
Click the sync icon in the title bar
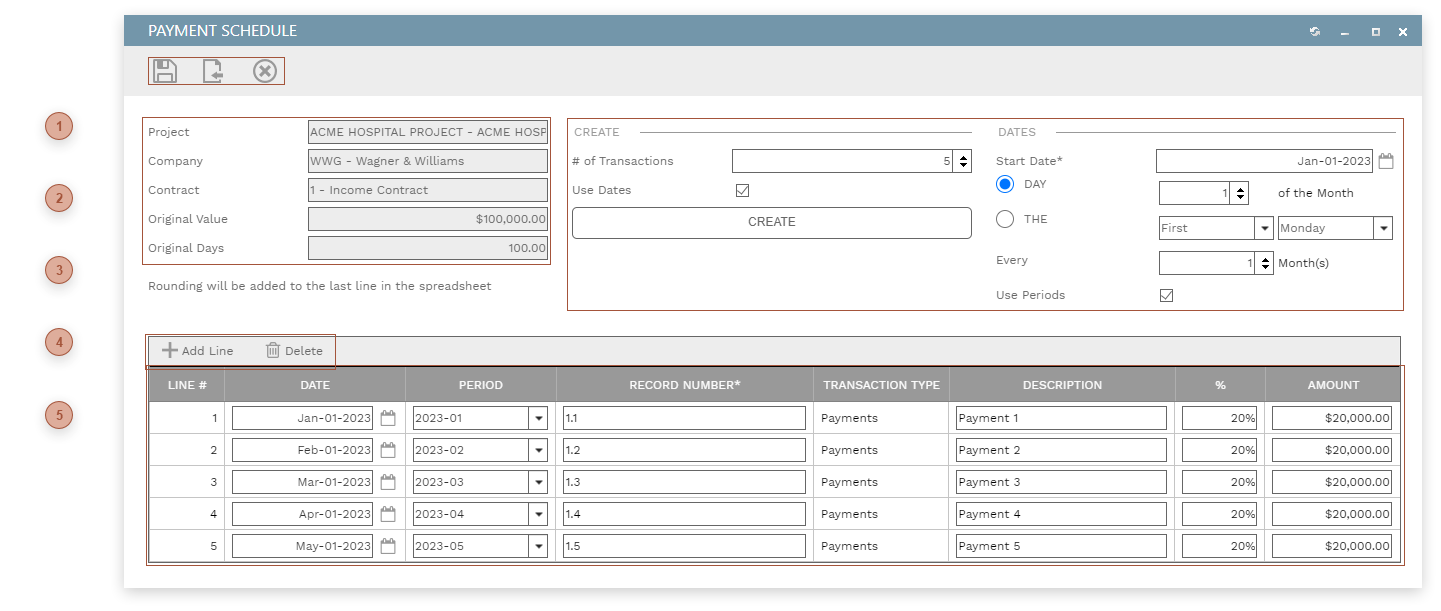(x=1314, y=31)
